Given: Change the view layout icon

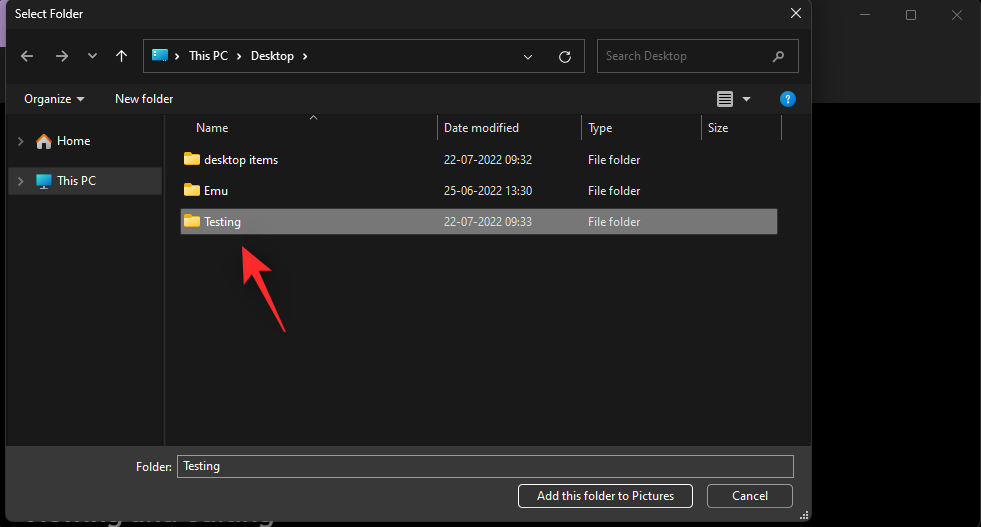Looking at the screenshot, I should [724, 99].
